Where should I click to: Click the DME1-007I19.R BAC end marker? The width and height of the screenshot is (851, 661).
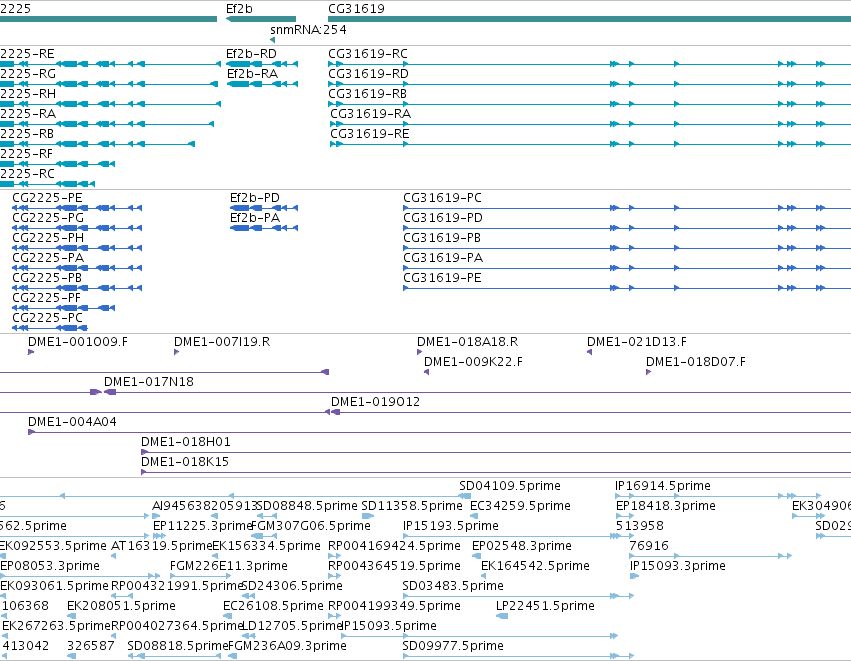[x=176, y=352]
